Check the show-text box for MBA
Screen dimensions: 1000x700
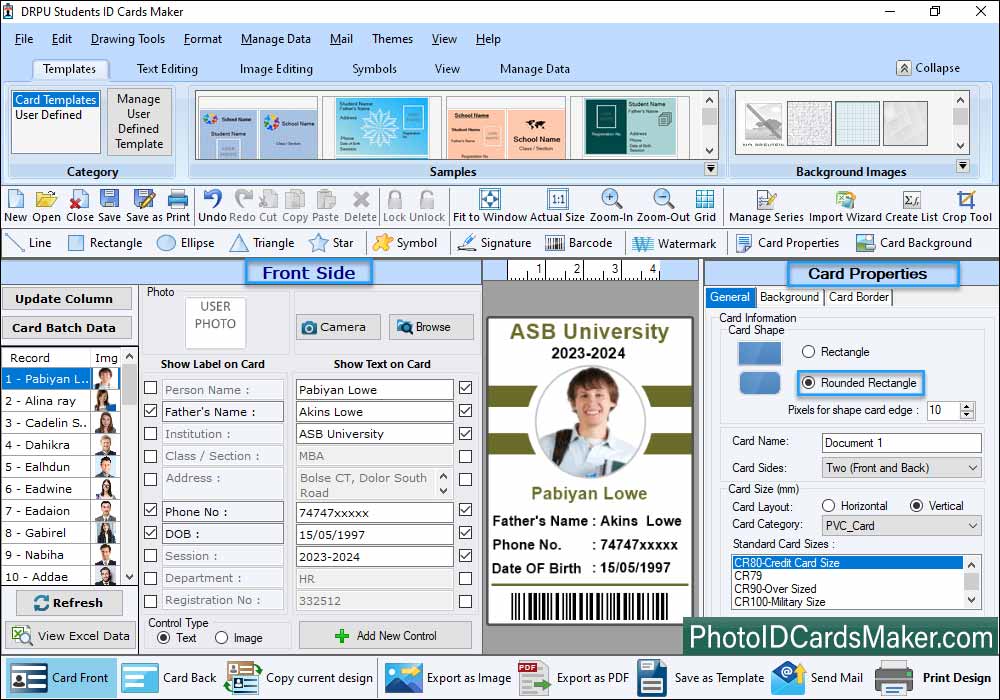[466, 456]
